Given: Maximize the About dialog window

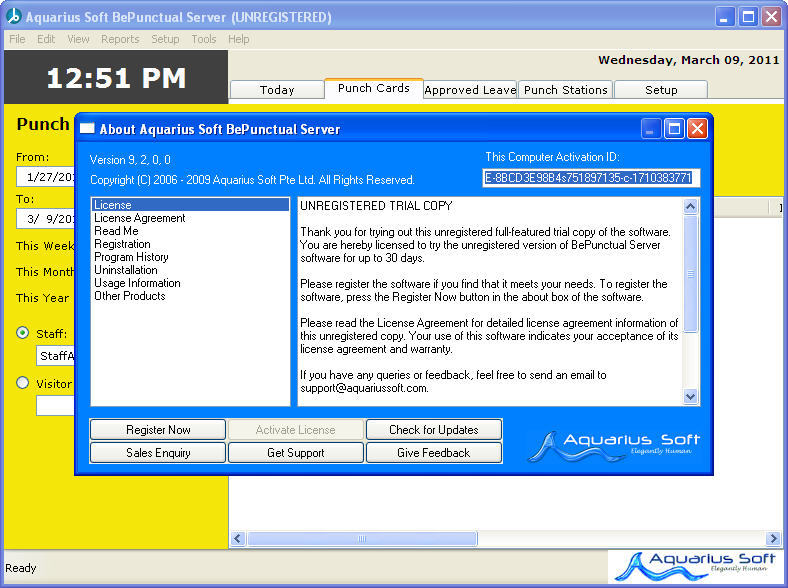Looking at the screenshot, I should coord(674,129).
